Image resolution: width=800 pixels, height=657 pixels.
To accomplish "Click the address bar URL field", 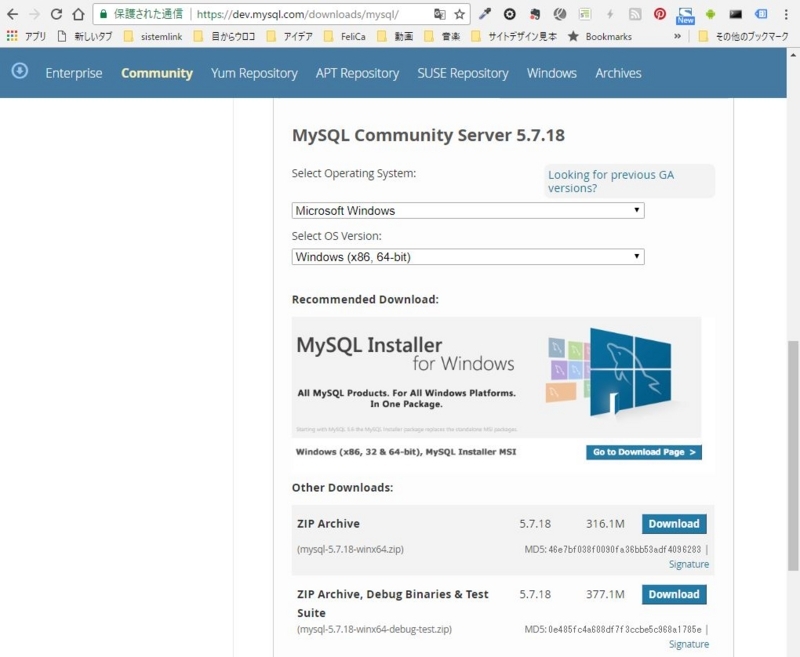I will pyautogui.click(x=297, y=14).
